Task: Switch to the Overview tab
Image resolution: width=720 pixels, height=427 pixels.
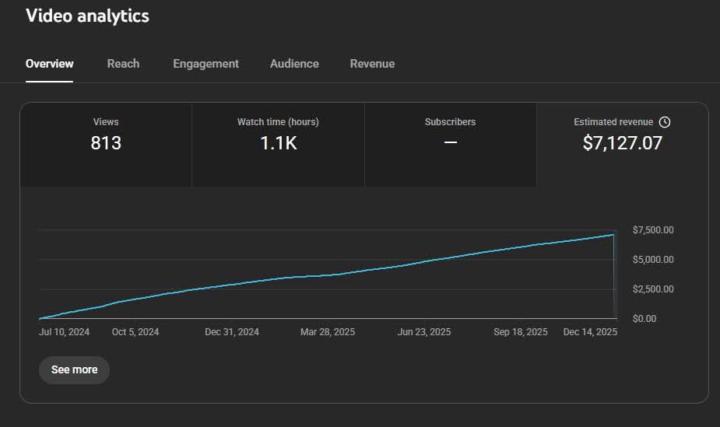Action: tap(49, 64)
